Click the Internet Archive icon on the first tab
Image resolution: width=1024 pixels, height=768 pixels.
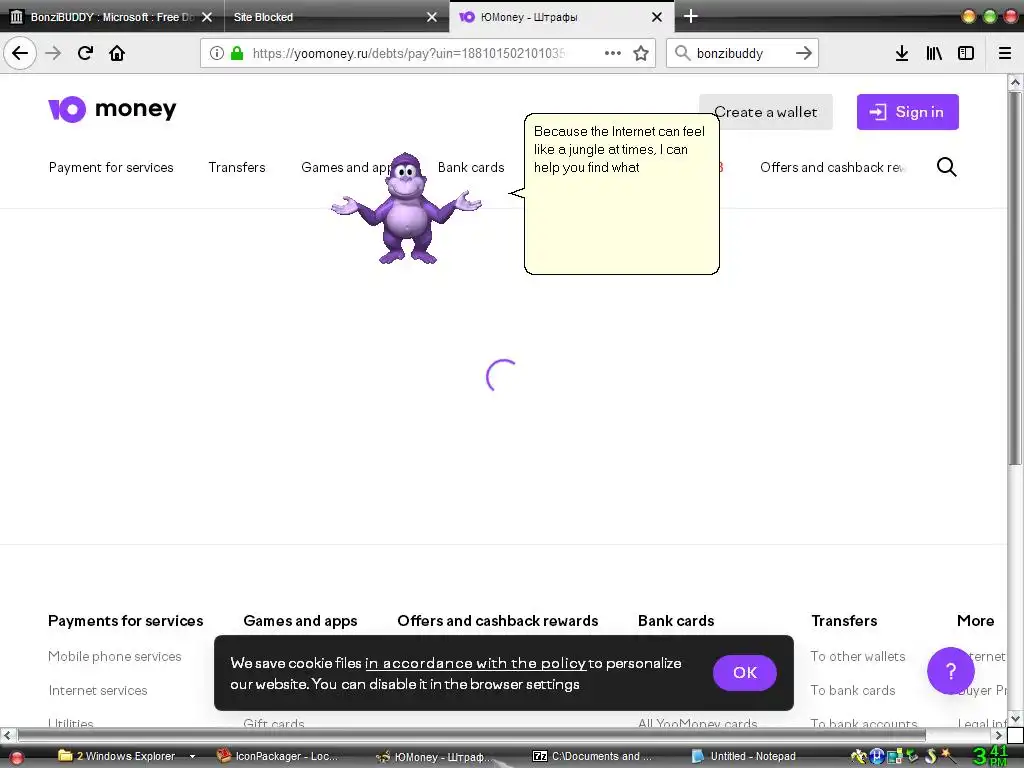(x=17, y=17)
